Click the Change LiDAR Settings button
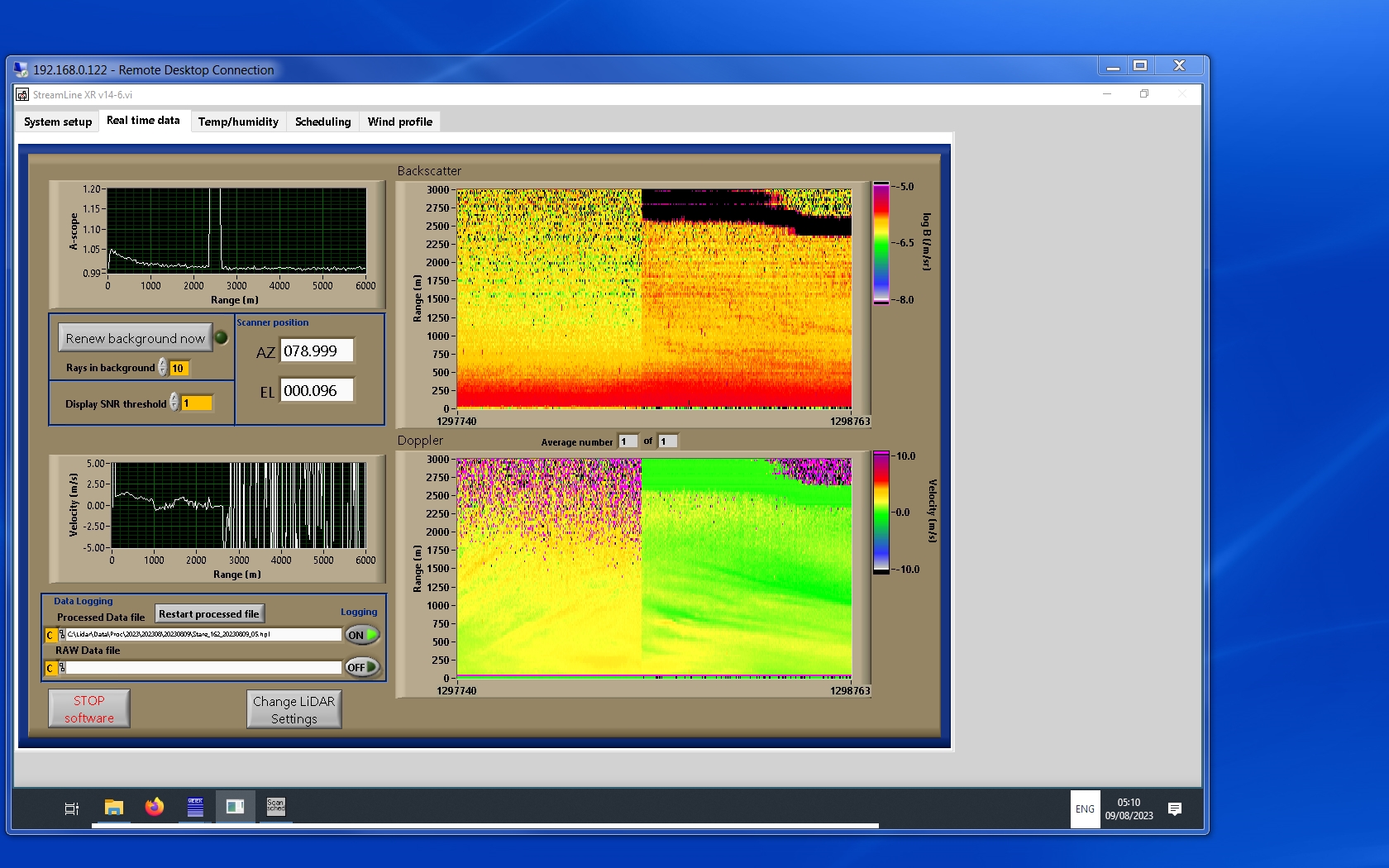 (x=294, y=709)
